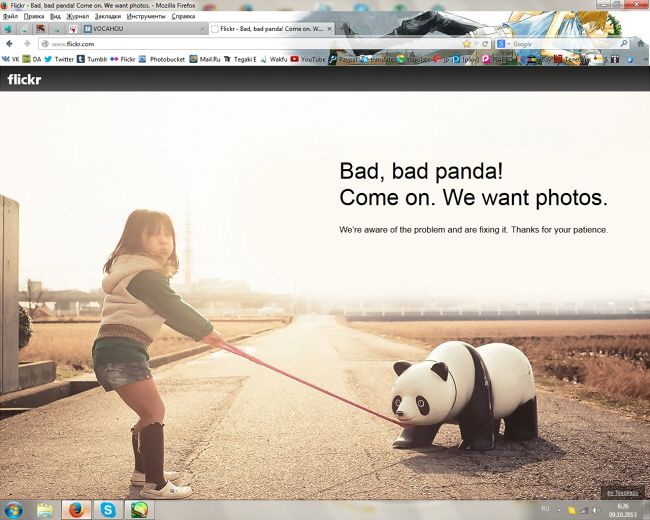Bookmark page with the star icon

(467, 44)
